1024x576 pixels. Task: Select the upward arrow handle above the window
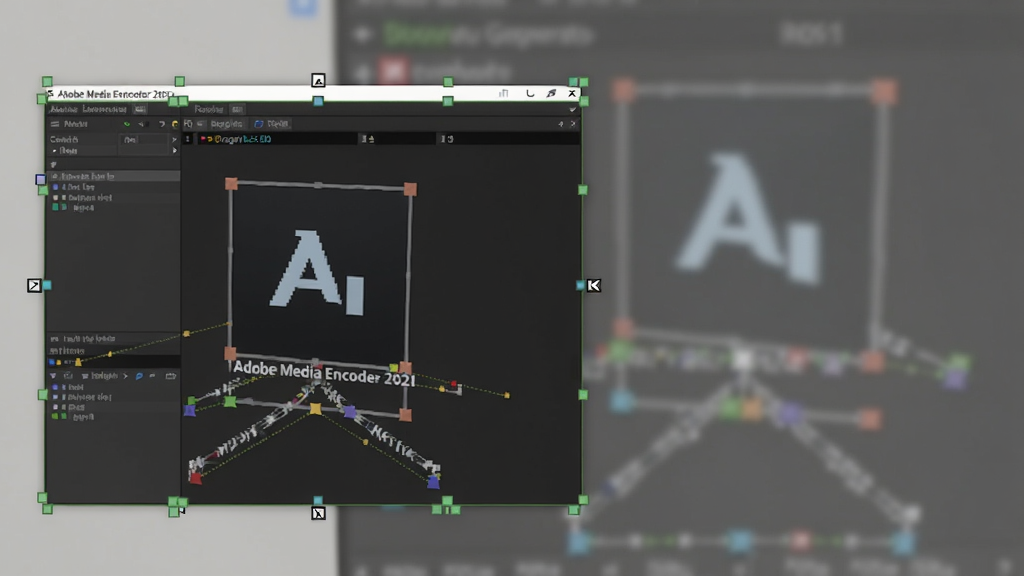tap(318, 80)
